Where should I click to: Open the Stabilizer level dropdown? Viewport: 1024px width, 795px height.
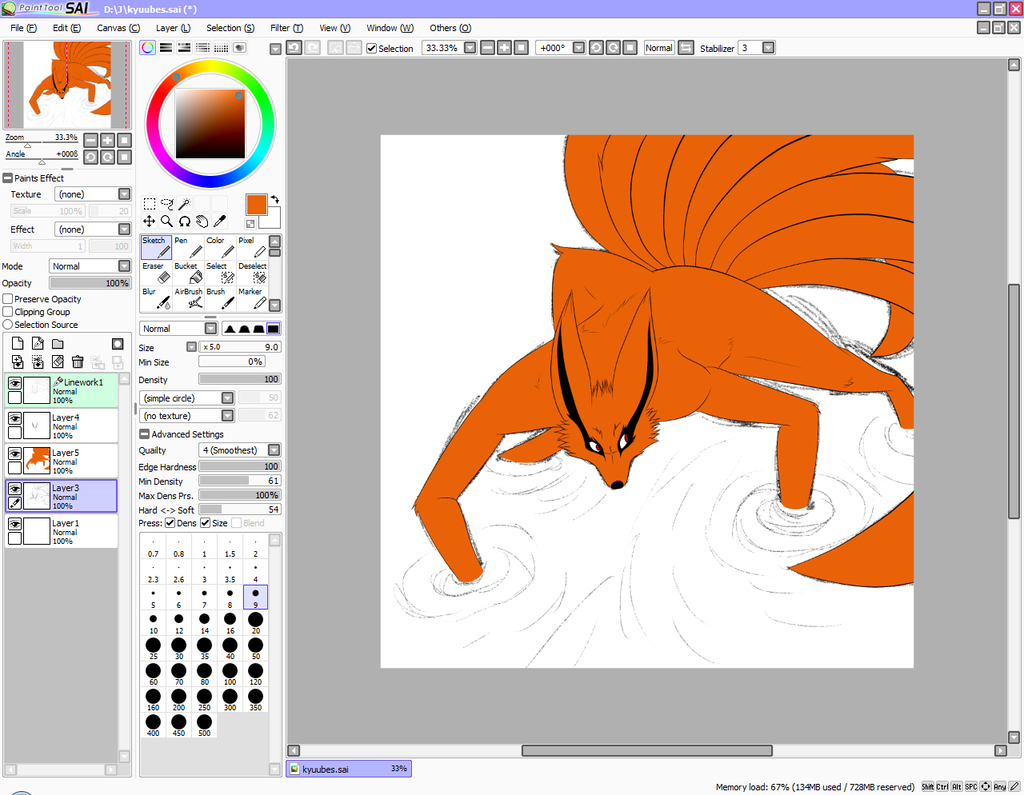(x=769, y=48)
